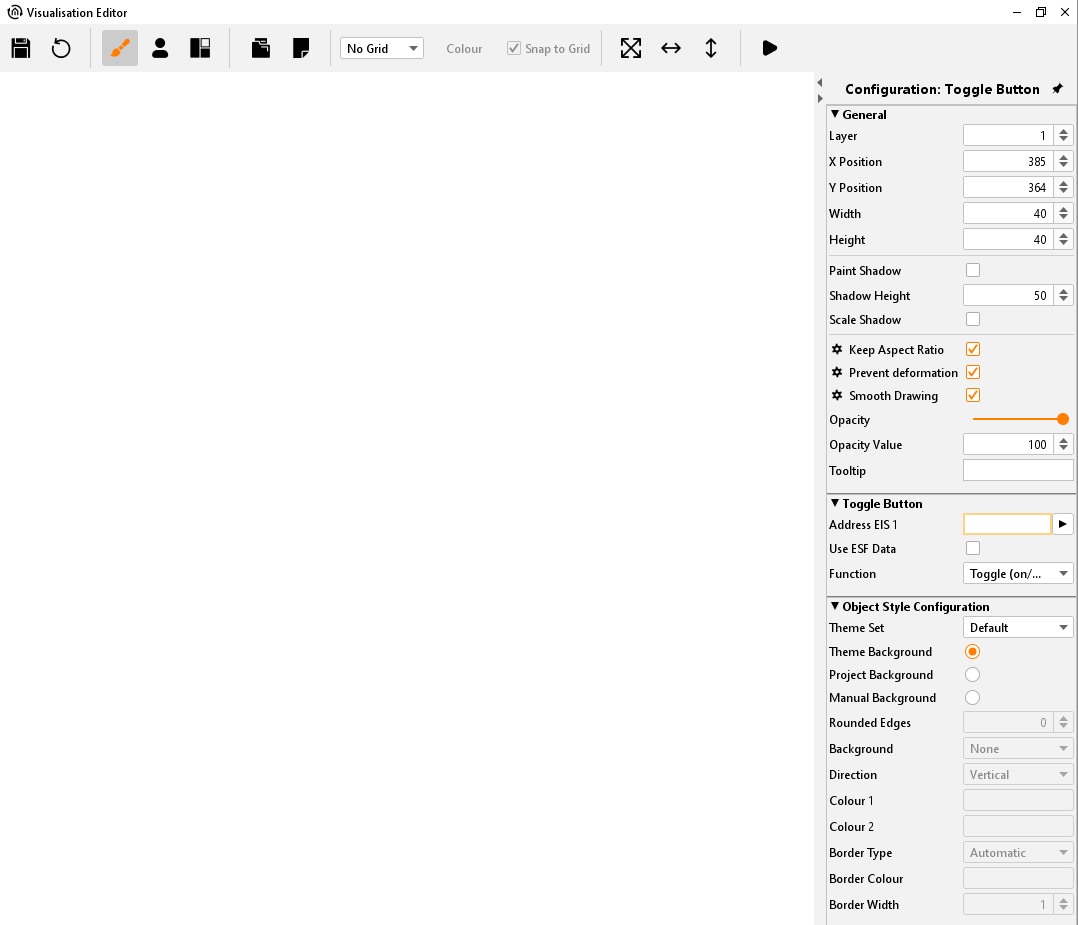Screen dimensions: 1078x925
Task: Collapse the Object Style Configuration section
Action: (835, 606)
